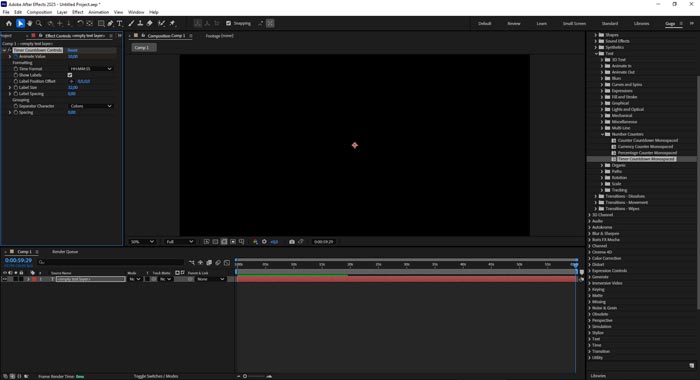This screenshot has height=380, width=700.
Task: Click the current time 0:00:59:29 display
Action: tap(18, 260)
